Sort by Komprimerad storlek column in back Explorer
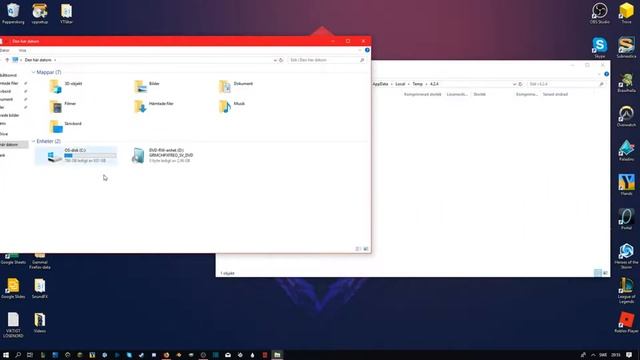Image resolution: width=640 pixels, height=360 pixels. [x=422, y=94]
